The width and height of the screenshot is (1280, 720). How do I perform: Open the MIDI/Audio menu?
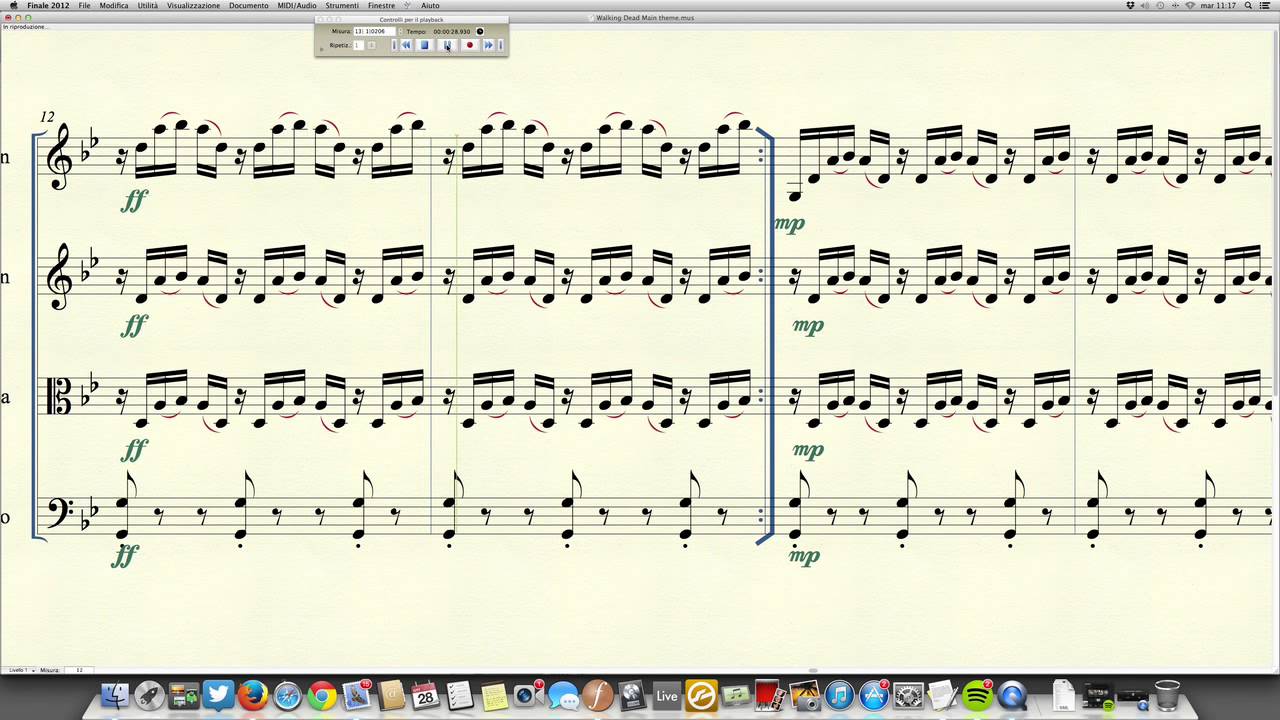tap(297, 6)
